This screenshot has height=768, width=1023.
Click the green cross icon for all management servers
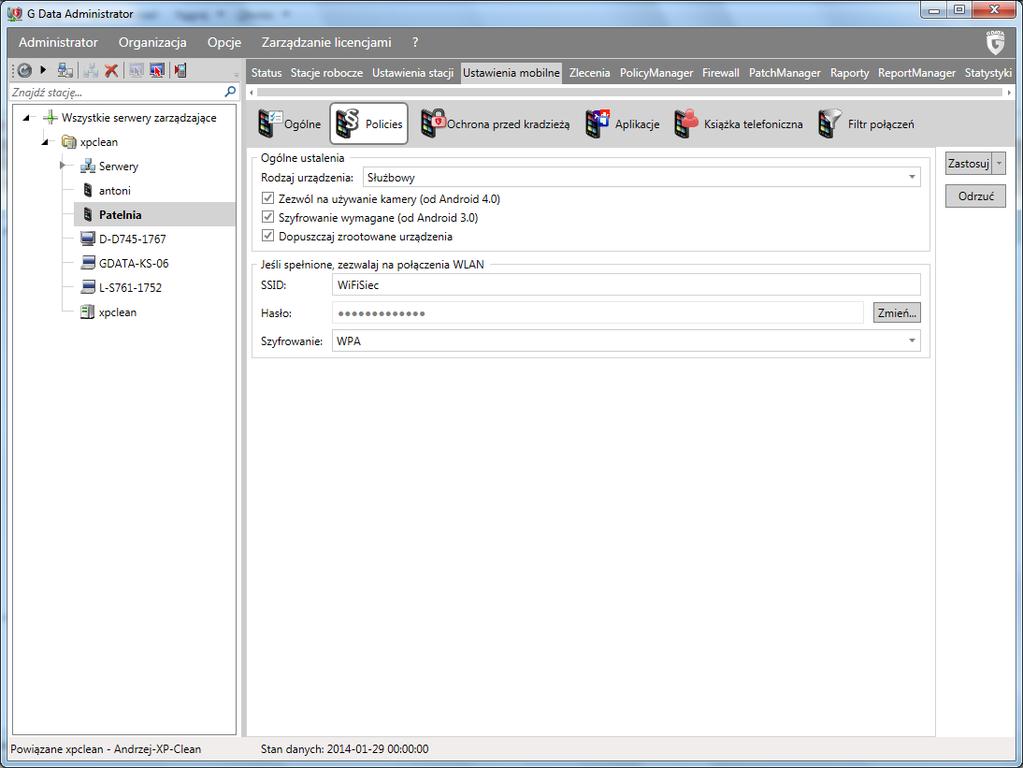50,117
